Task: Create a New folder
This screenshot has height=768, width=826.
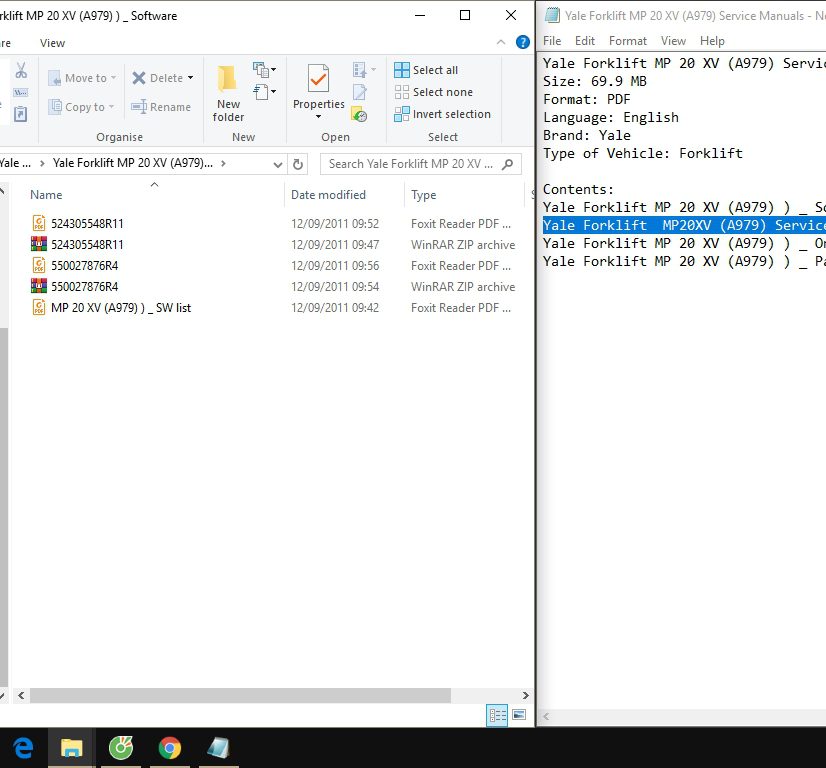Action: click(228, 94)
